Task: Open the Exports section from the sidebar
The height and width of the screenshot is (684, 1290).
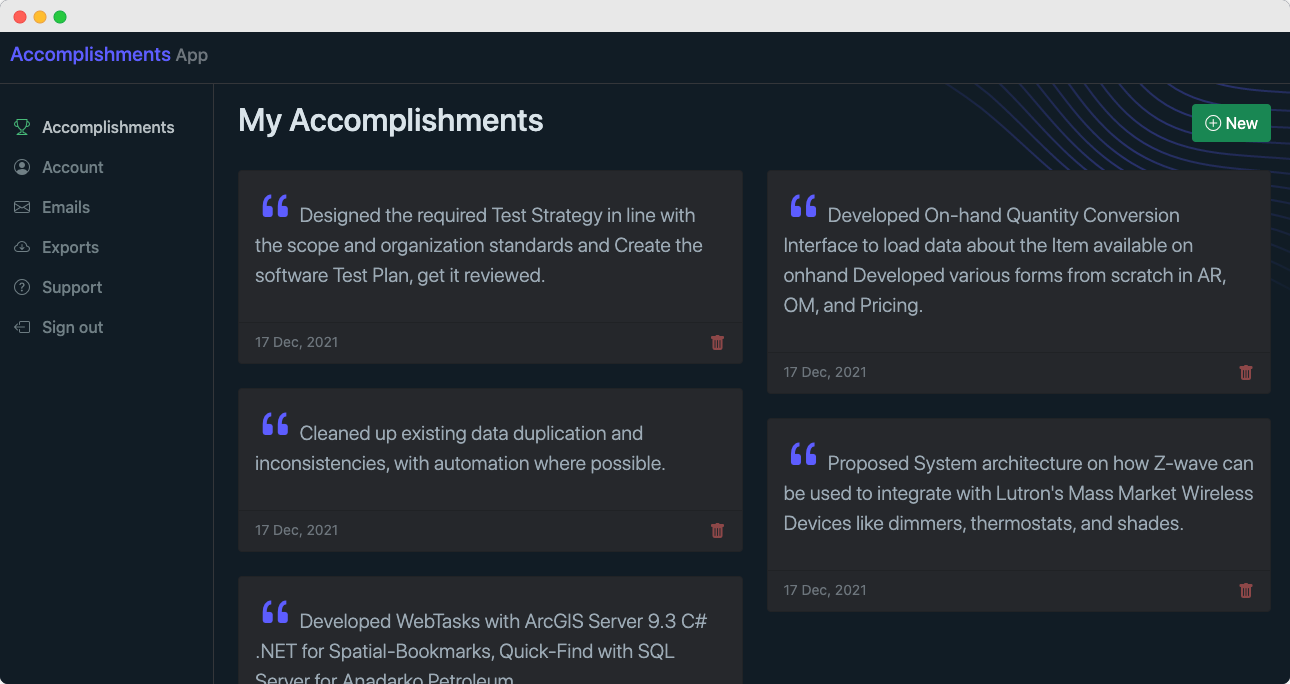Action: tap(70, 247)
